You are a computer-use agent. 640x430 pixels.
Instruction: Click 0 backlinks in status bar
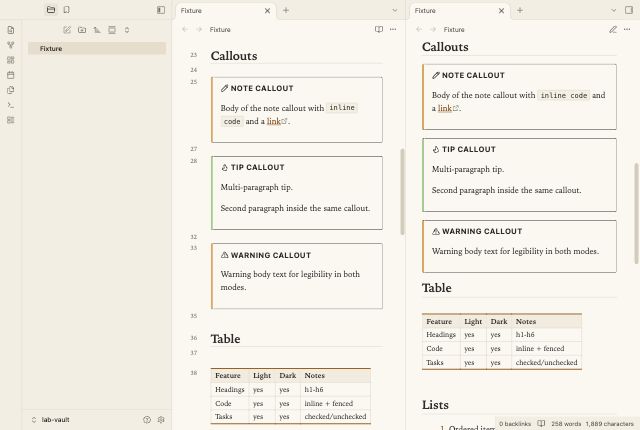[x=515, y=423]
